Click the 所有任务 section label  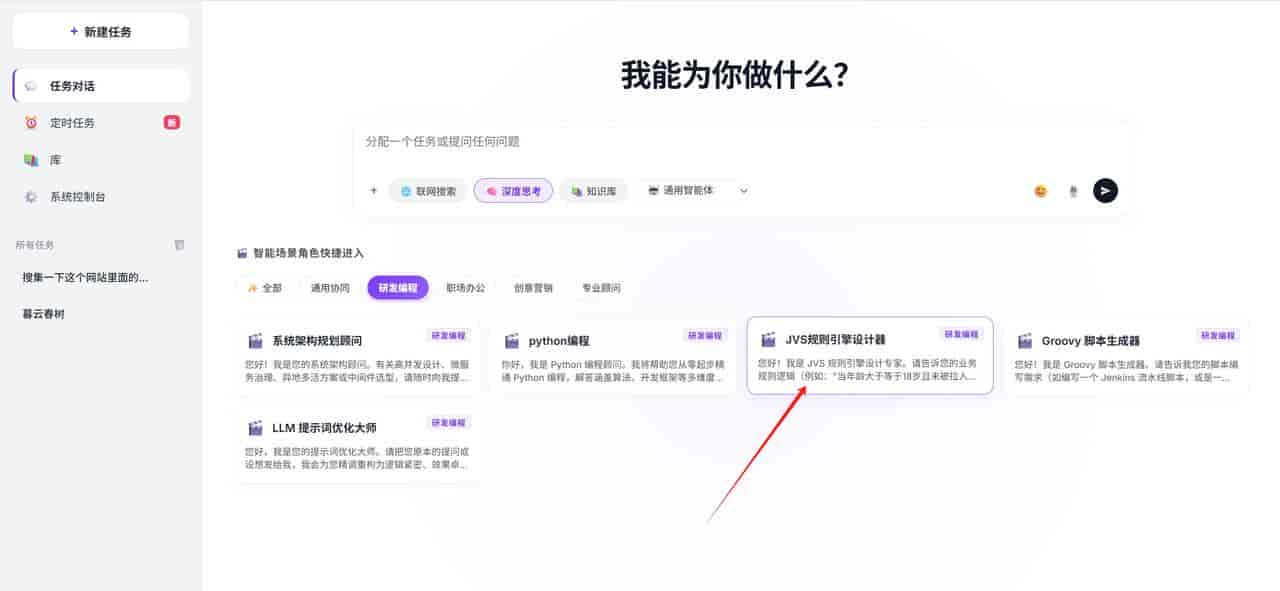click(x=35, y=245)
